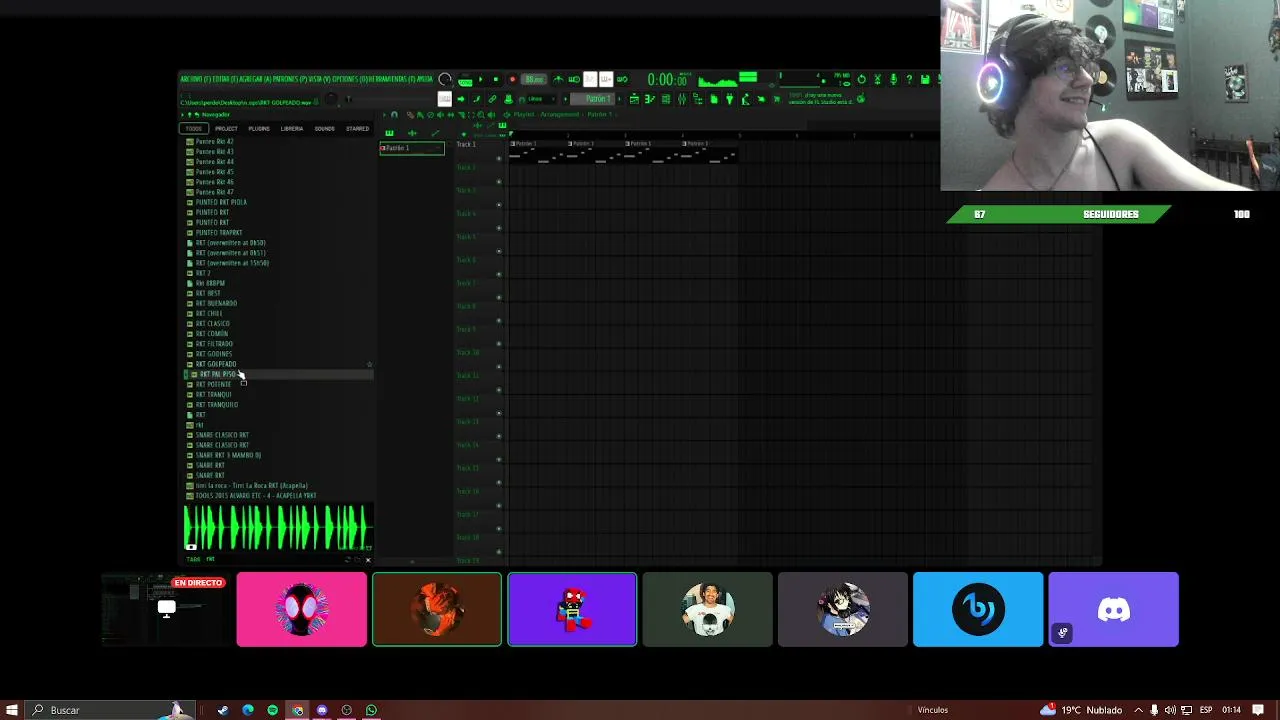Mute Track 2 using its dot
Viewport: 1280px width, 720px height.
pyautogui.click(x=499, y=181)
